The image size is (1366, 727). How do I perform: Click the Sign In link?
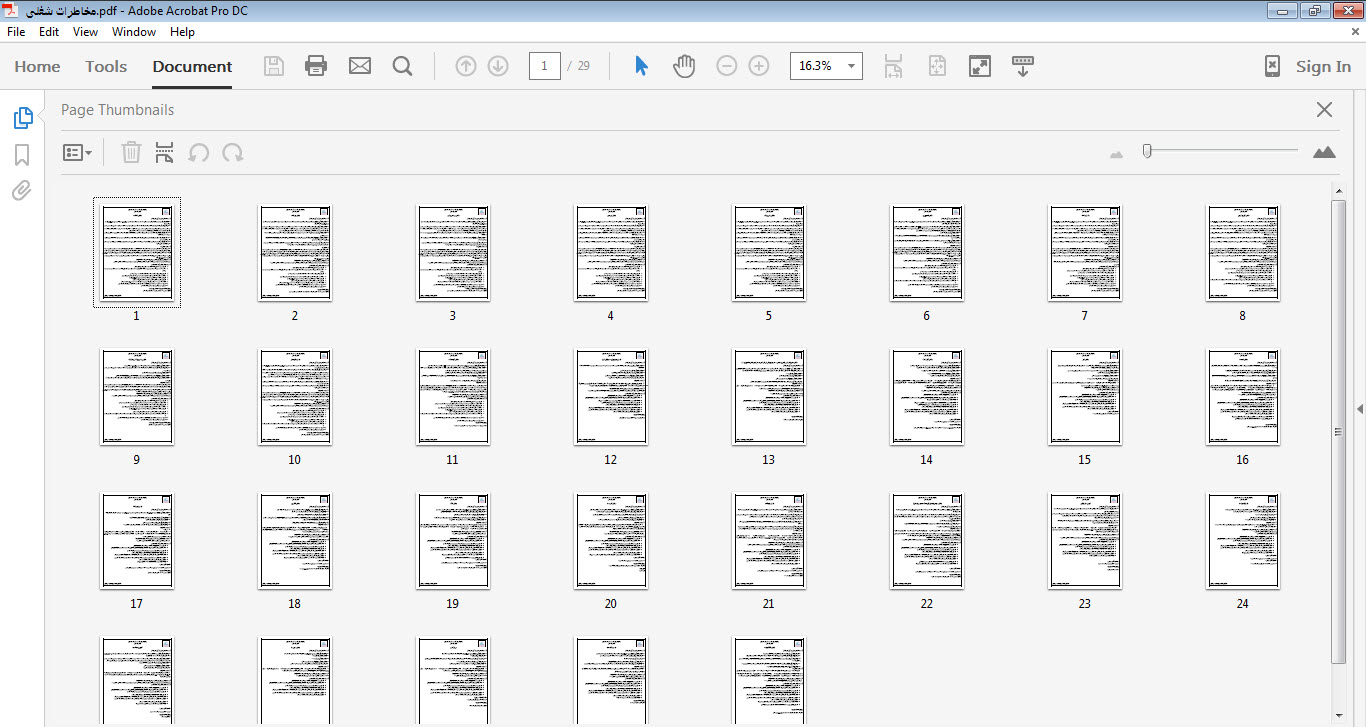(x=1323, y=66)
